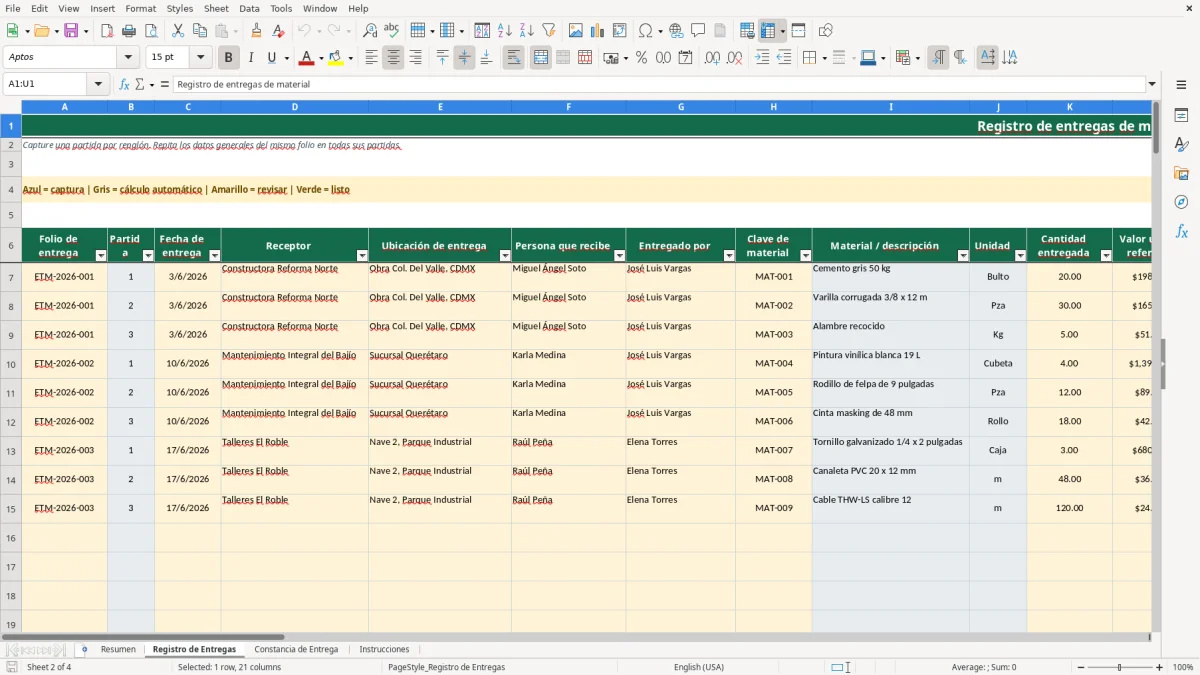Insert a comment
This screenshot has height=675, width=1200.
698,31
